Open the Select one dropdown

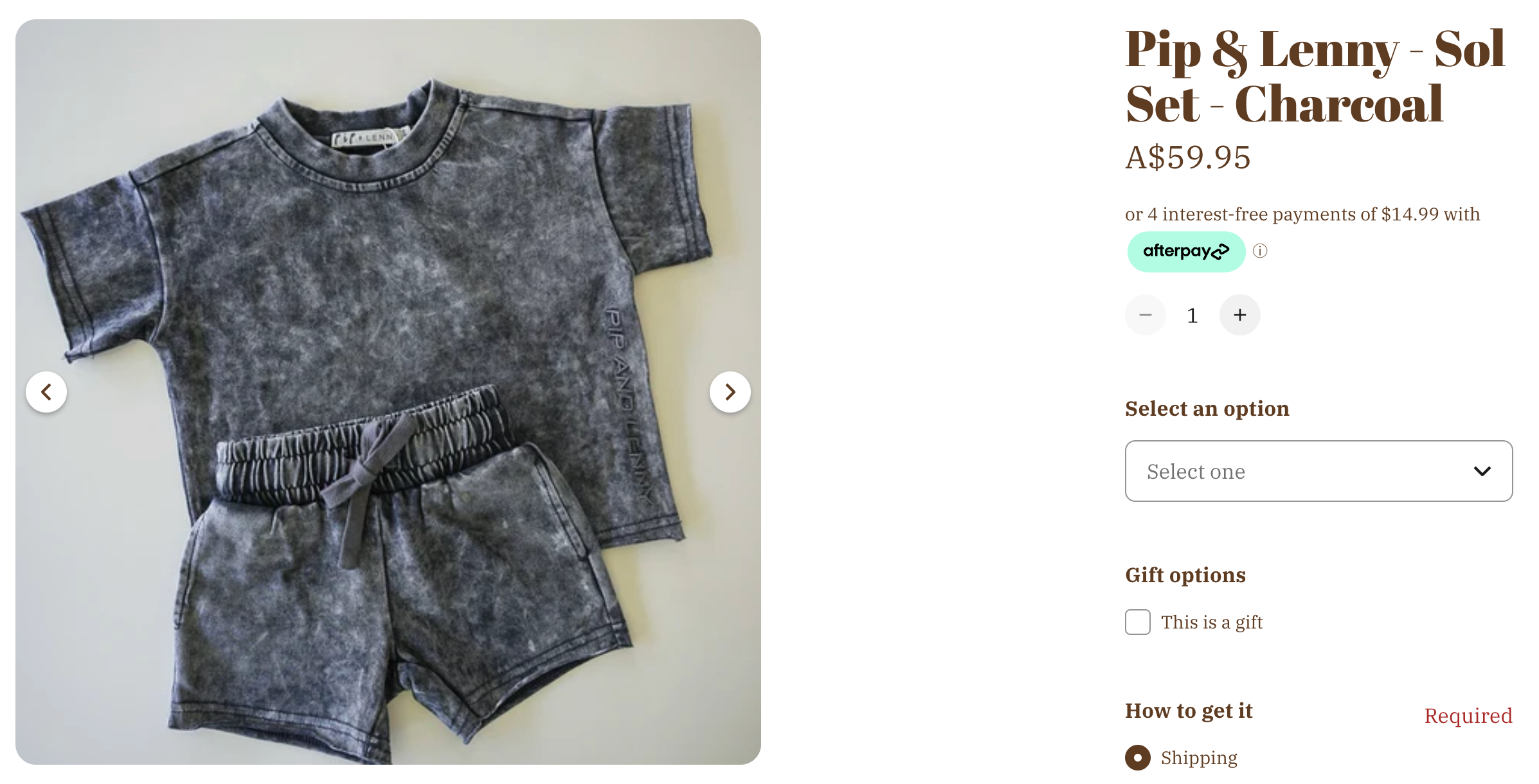pyautogui.click(x=1318, y=471)
